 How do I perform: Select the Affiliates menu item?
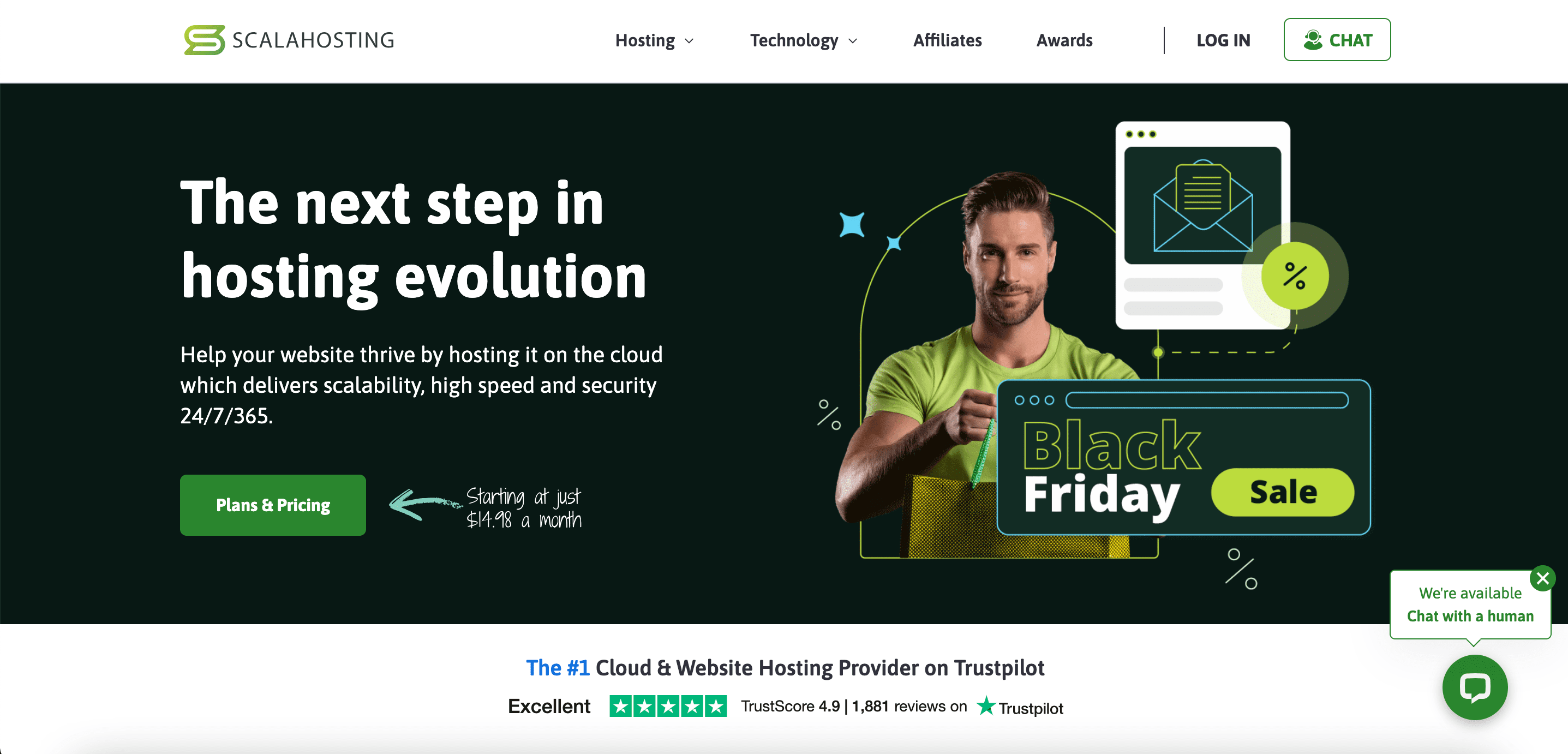tap(945, 40)
